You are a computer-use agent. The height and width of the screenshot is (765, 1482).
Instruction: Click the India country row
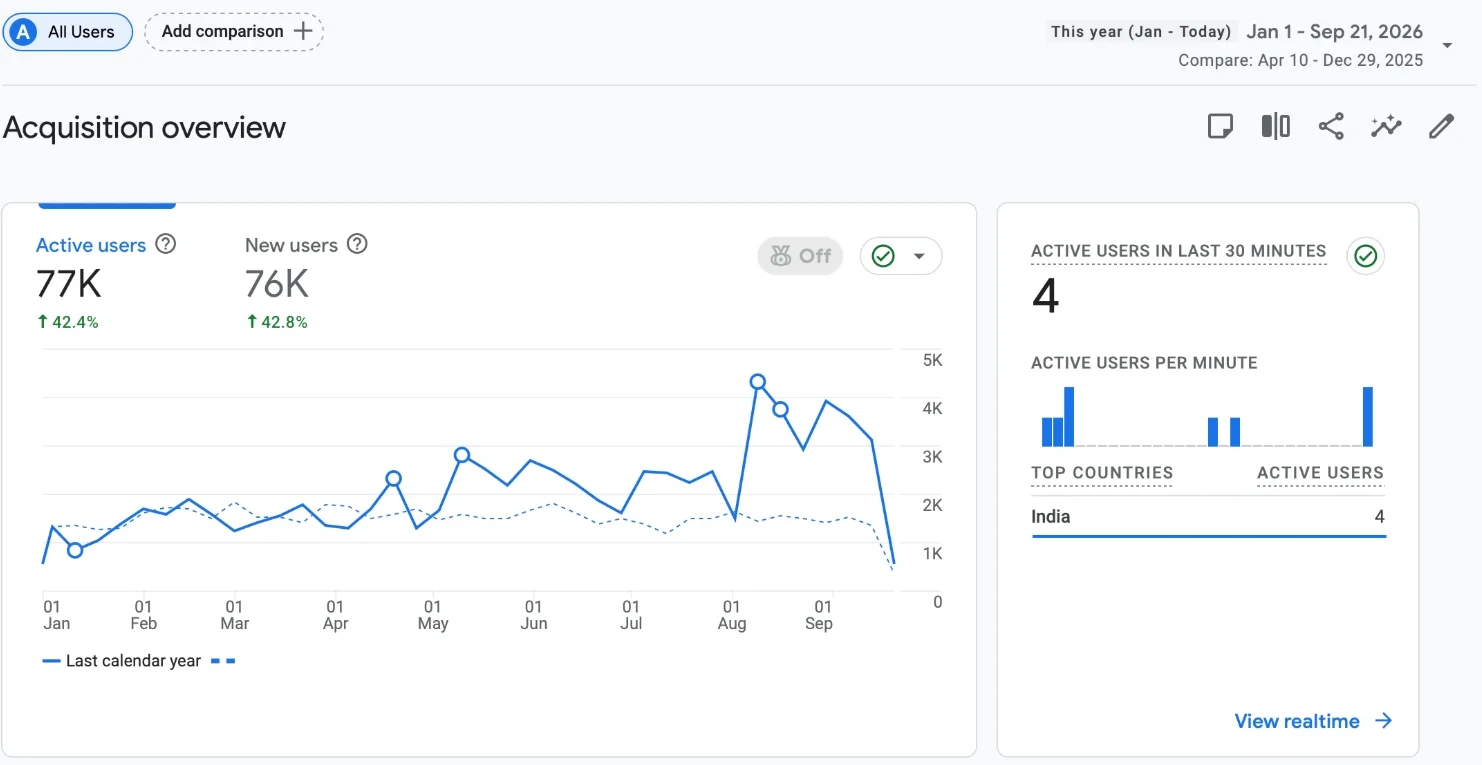1208,517
